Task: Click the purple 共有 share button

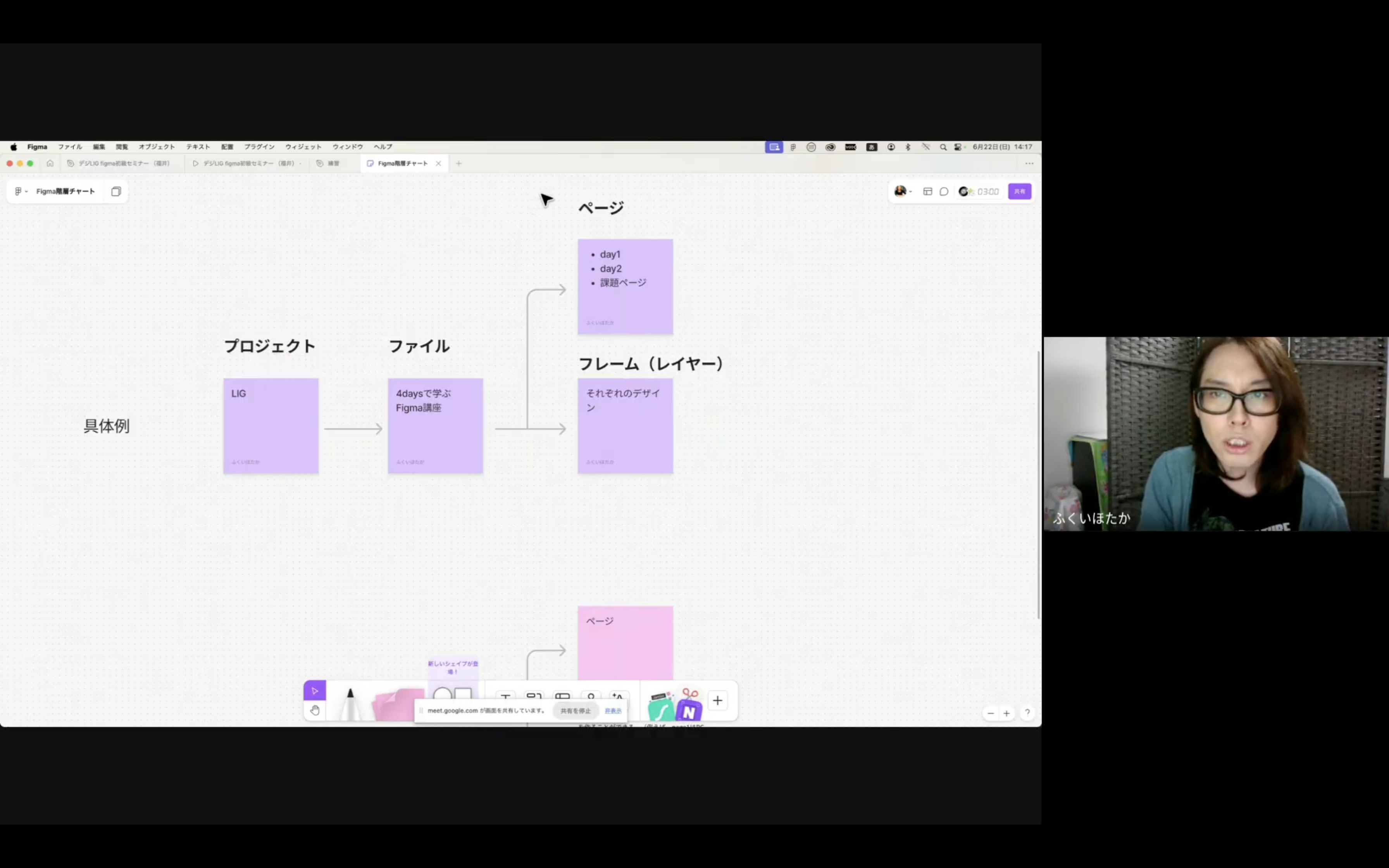Action: pyautogui.click(x=1019, y=192)
